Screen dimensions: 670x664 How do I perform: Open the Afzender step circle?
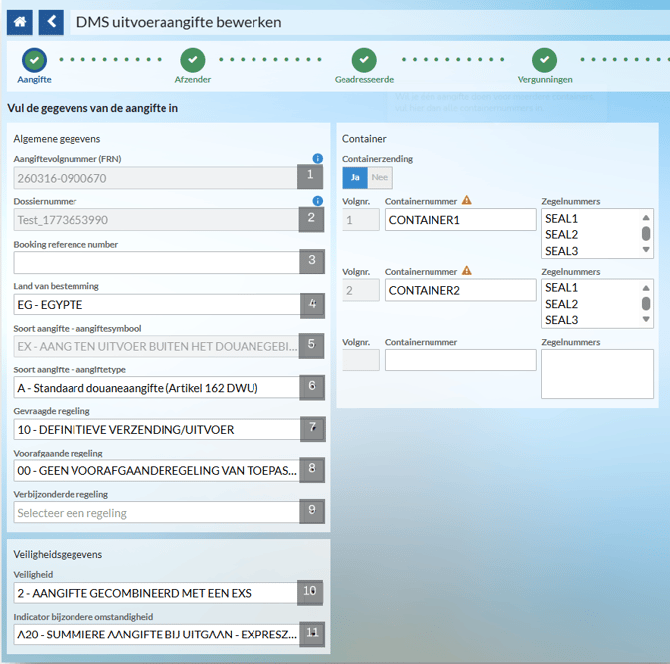193,60
